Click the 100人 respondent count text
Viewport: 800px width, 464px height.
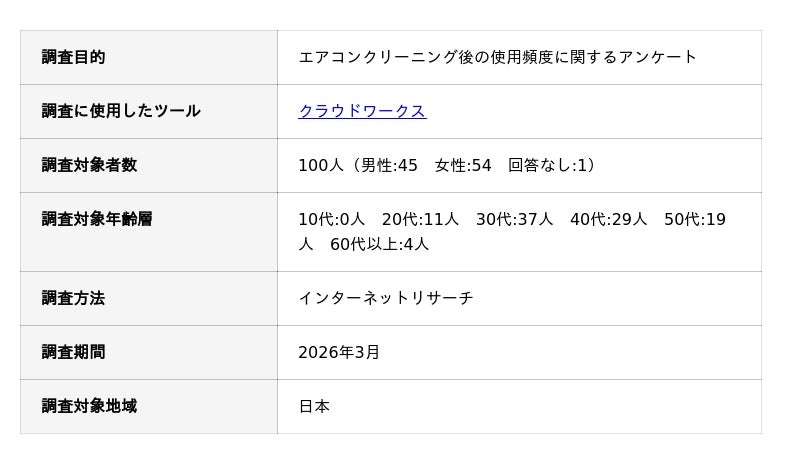(x=320, y=165)
